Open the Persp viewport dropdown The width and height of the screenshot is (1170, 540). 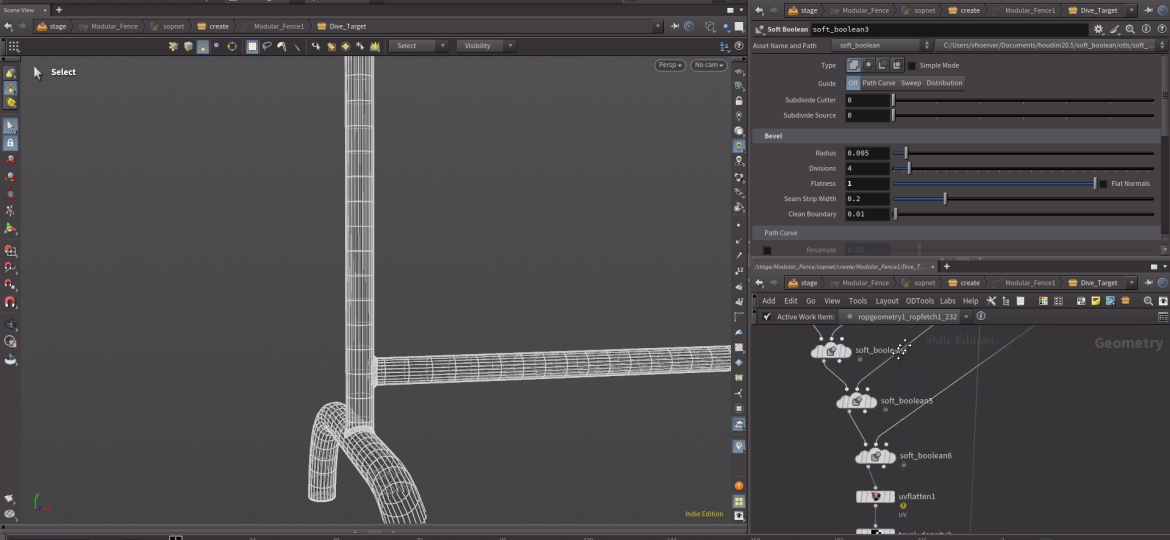point(670,65)
